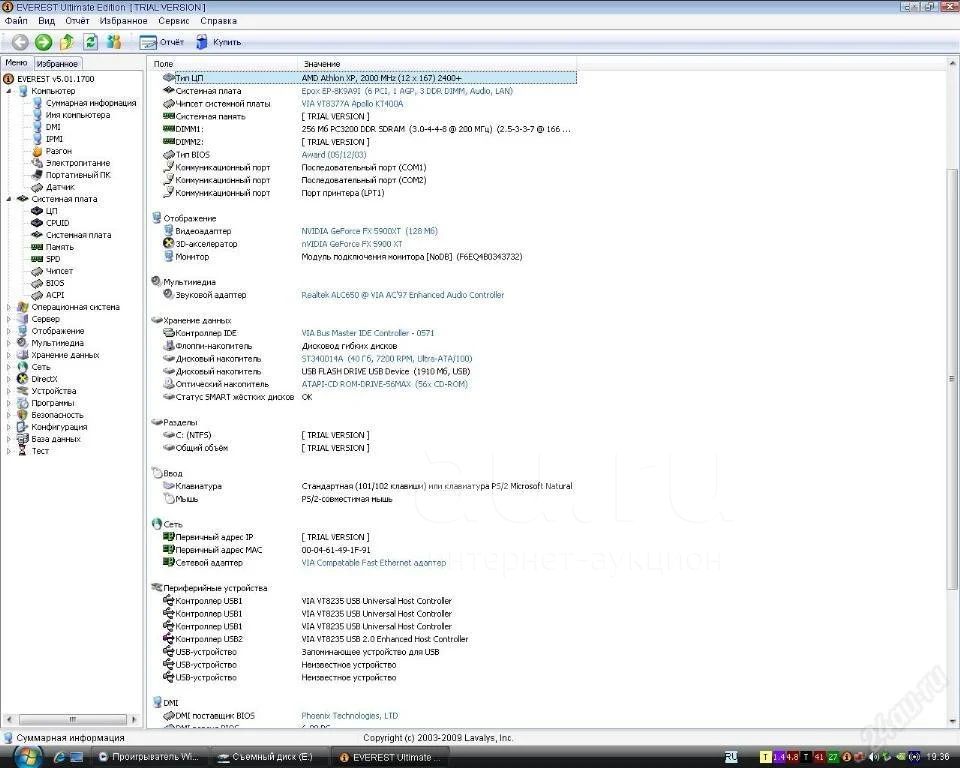Open the Отчёт menu in the menu bar
The width and height of the screenshot is (960, 768).
pyautogui.click(x=77, y=21)
